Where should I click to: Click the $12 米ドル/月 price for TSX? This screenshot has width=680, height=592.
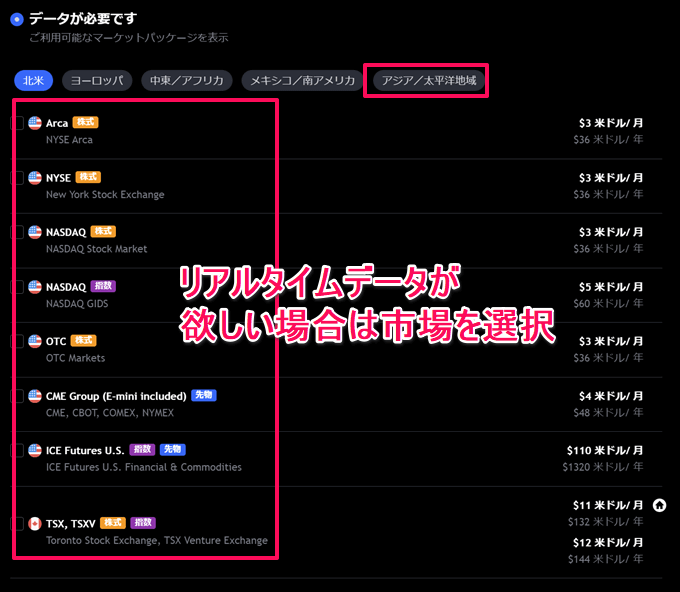pyautogui.click(x=608, y=543)
